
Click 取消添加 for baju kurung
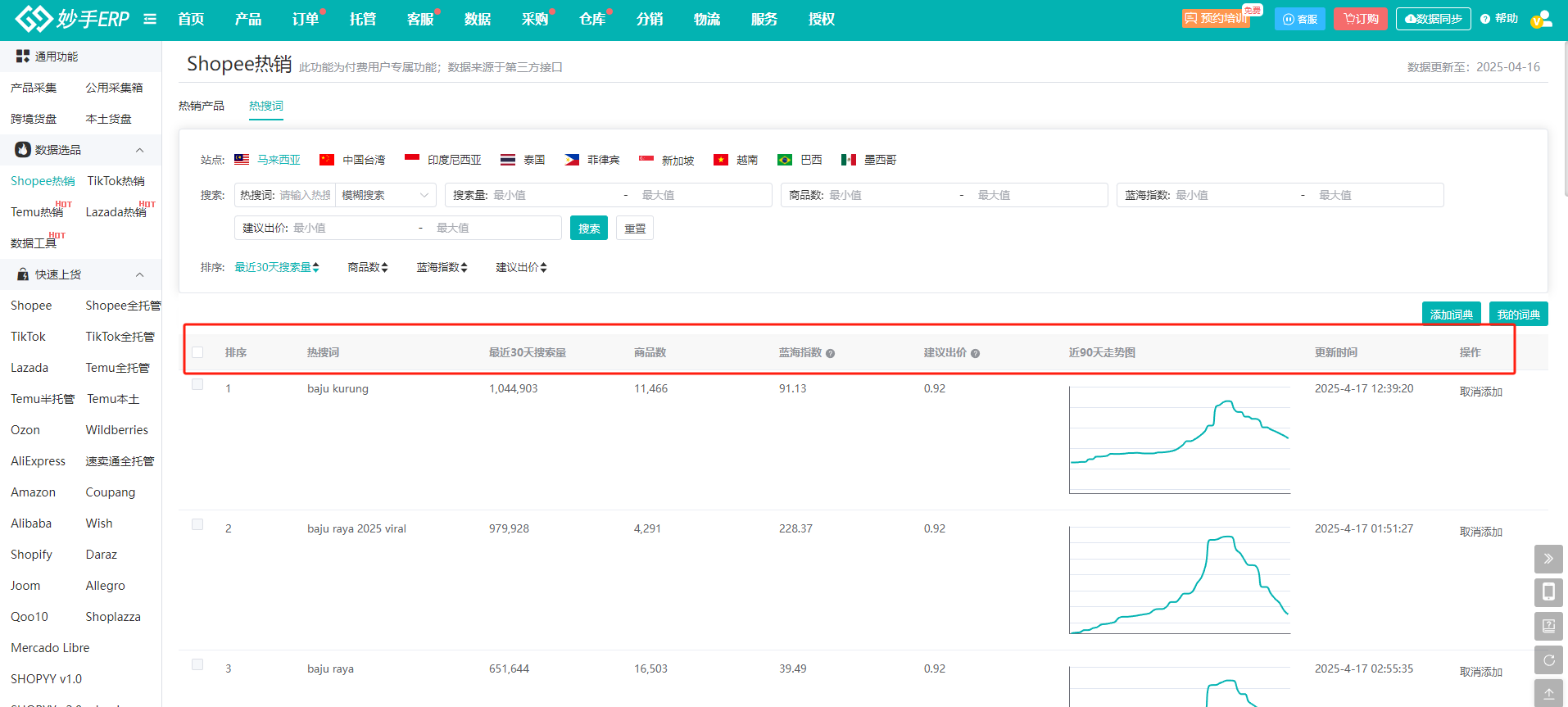1481,392
